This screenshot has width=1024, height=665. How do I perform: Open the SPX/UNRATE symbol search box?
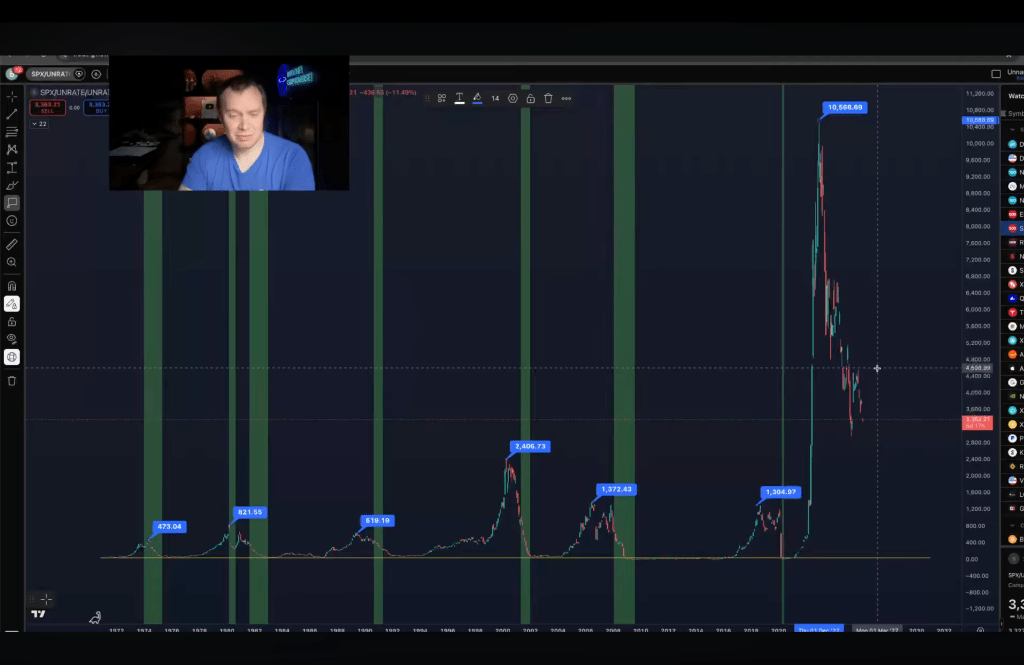(50, 74)
